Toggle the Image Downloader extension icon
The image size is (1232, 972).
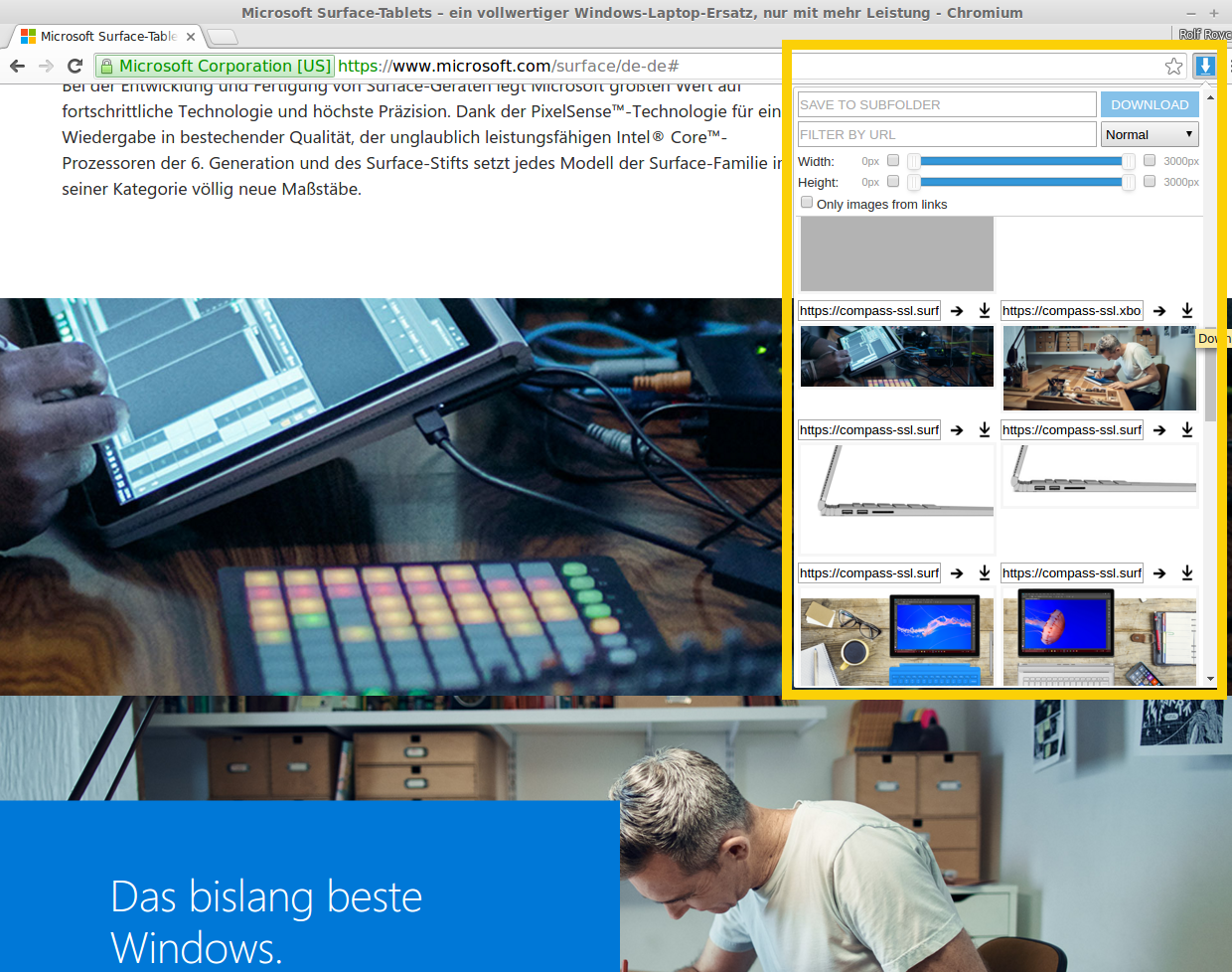coord(1205,66)
